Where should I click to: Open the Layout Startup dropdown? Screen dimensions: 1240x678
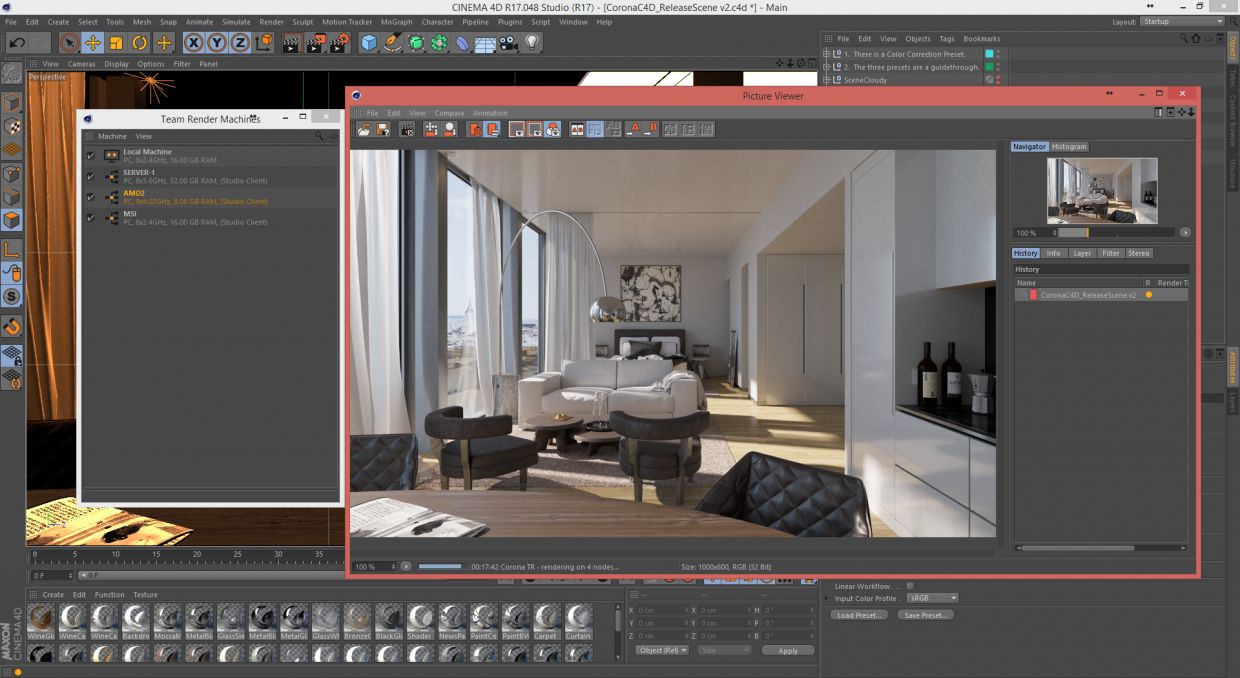pos(1184,21)
